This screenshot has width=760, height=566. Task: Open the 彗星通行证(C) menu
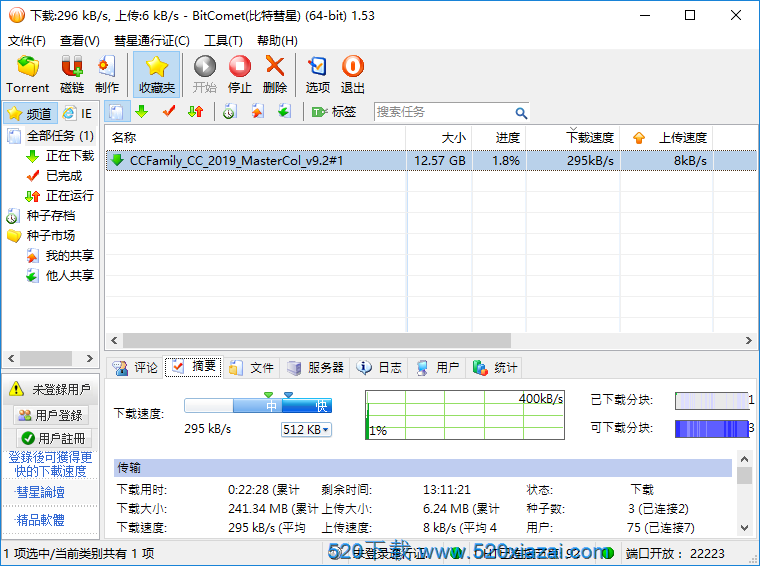click(152, 41)
